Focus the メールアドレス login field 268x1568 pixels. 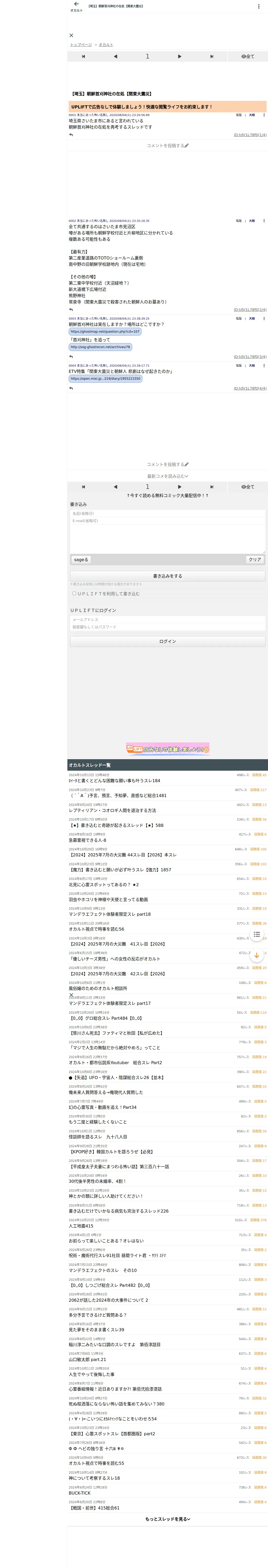(x=167, y=620)
